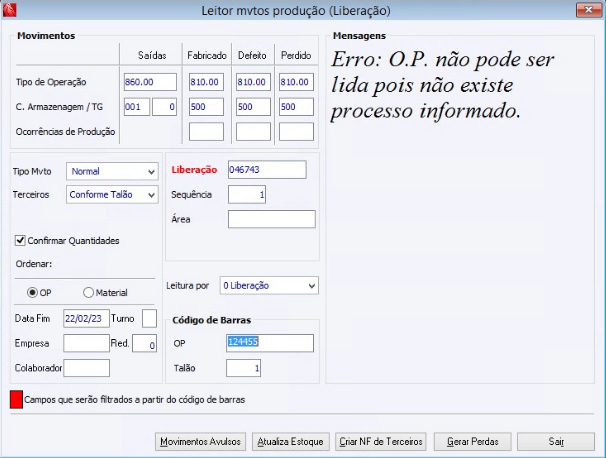The width and height of the screenshot is (606, 458).
Task: Click the Defeito C. Armazenagem field 500
Action: click(x=254, y=107)
